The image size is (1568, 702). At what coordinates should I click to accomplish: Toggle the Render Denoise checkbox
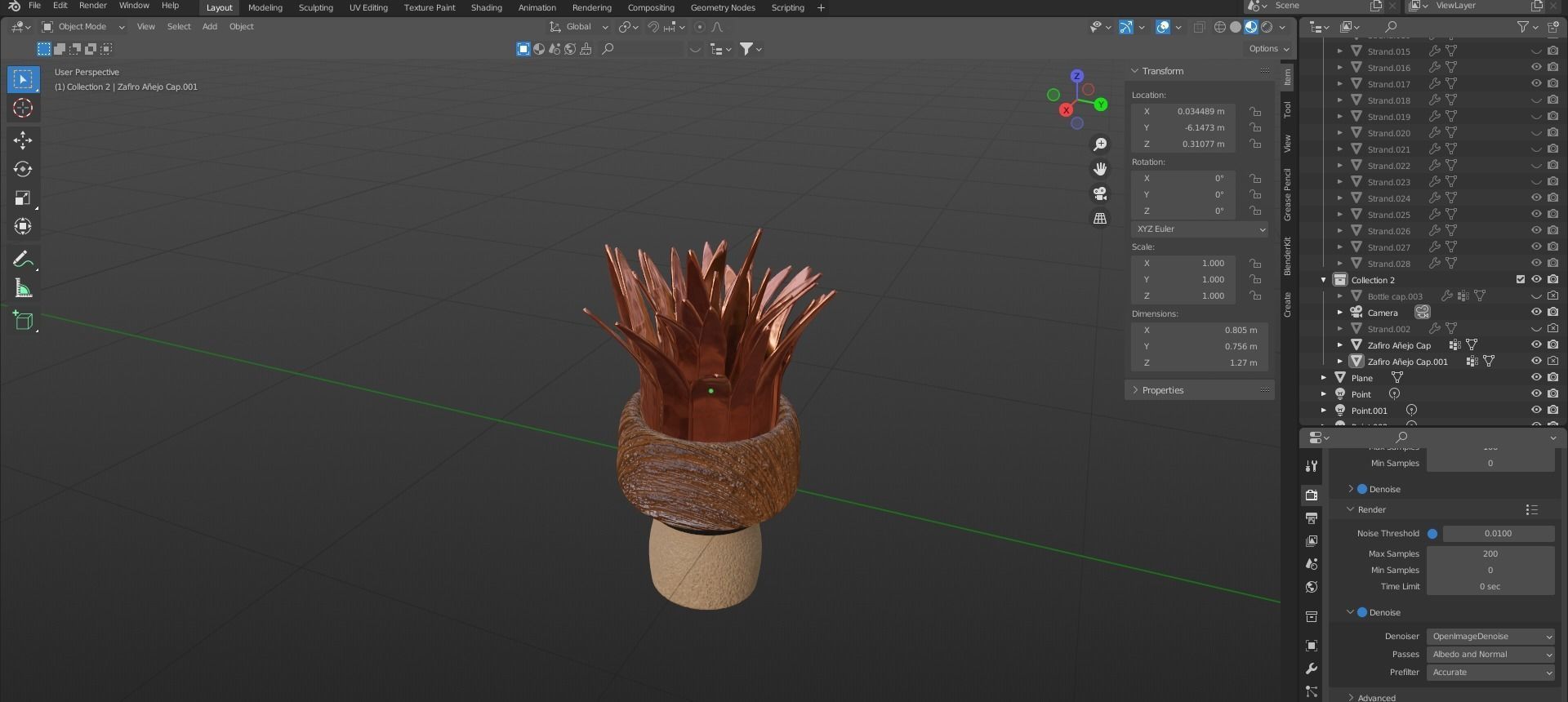pyautogui.click(x=1362, y=612)
